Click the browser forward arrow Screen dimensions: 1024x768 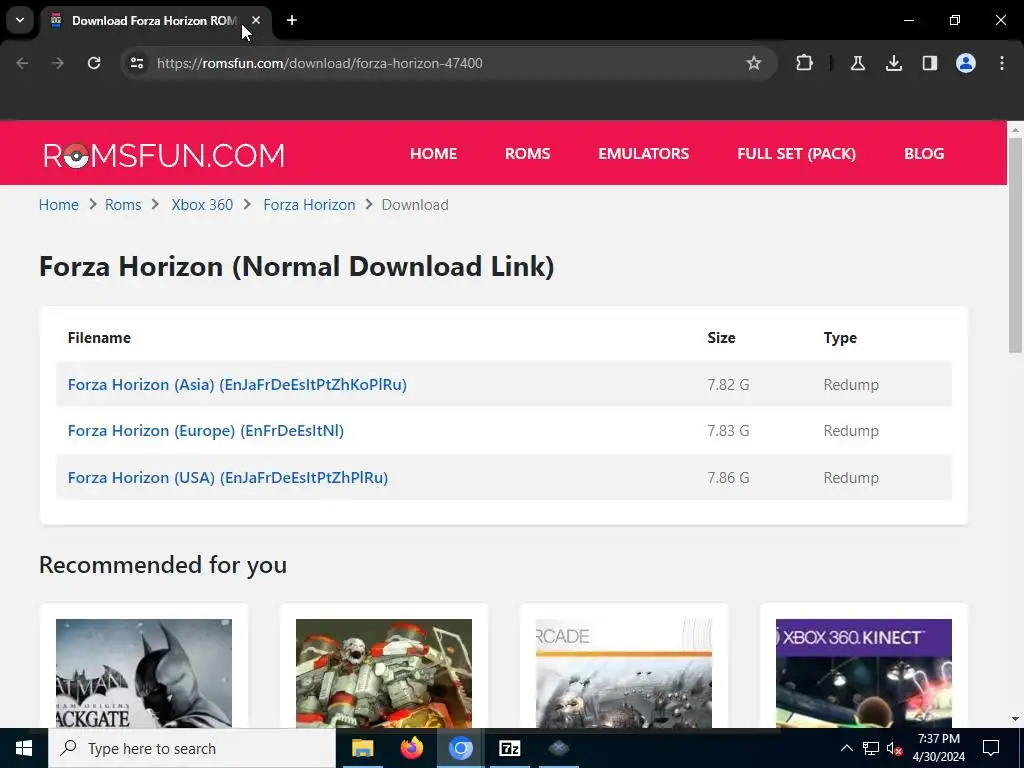click(58, 63)
